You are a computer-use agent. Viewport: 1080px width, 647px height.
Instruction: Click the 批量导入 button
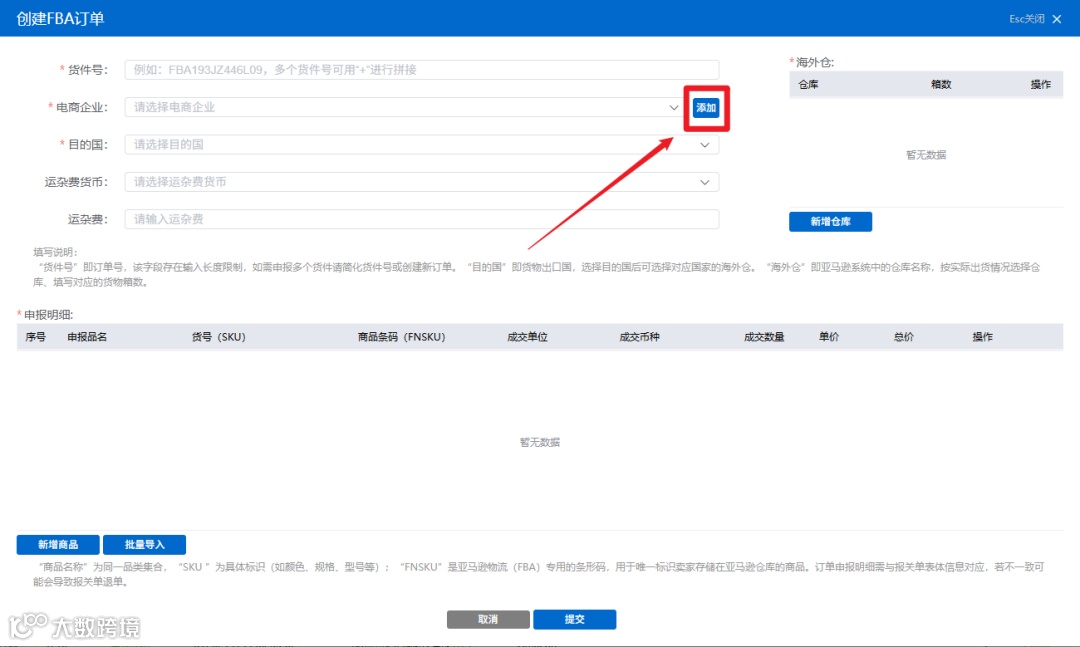point(145,545)
